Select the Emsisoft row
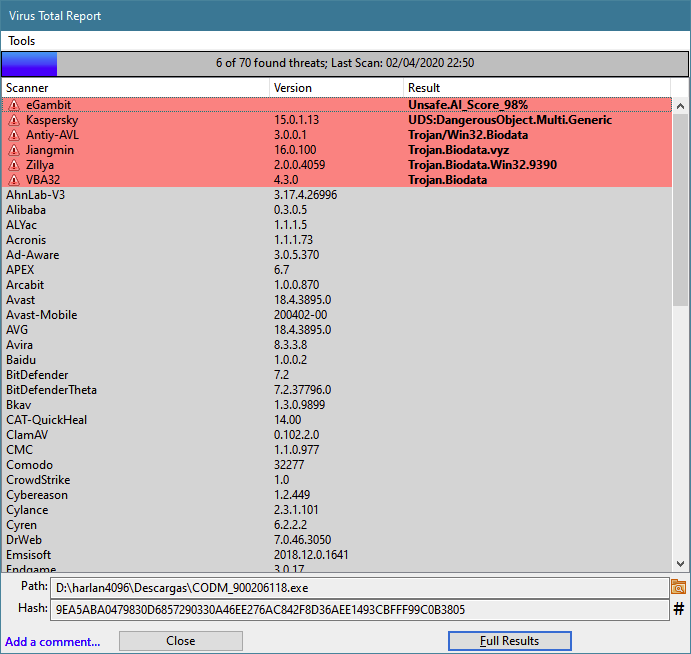Image resolution: width=691 pixels, height=654 pixels. pos(337,554)
